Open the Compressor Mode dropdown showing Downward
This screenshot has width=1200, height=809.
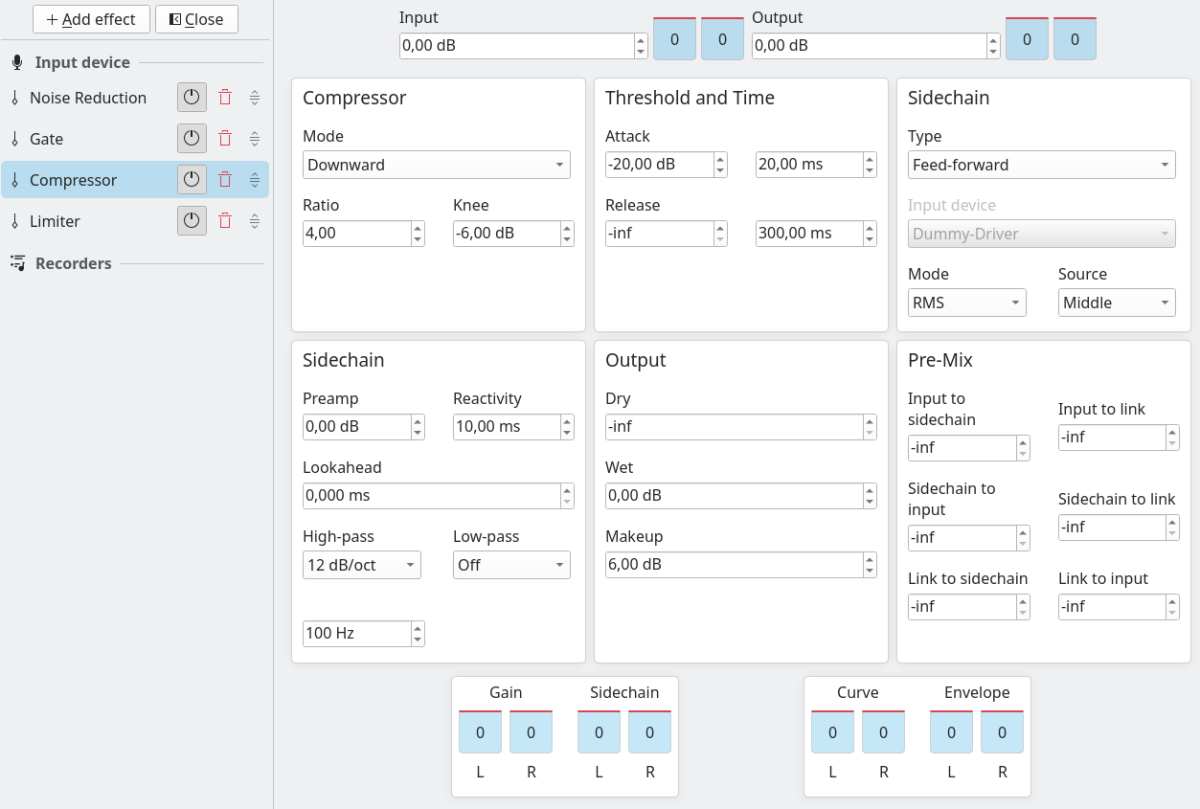437,165
